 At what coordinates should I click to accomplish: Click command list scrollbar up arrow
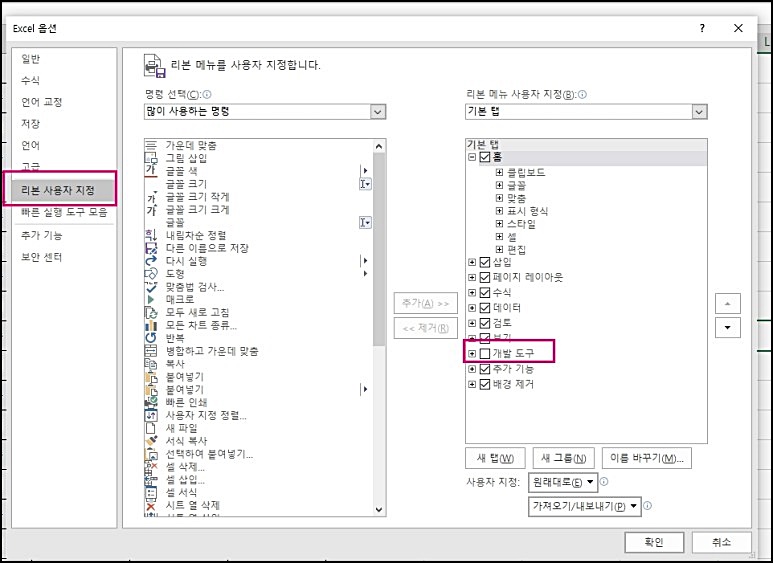pos(379,146)
